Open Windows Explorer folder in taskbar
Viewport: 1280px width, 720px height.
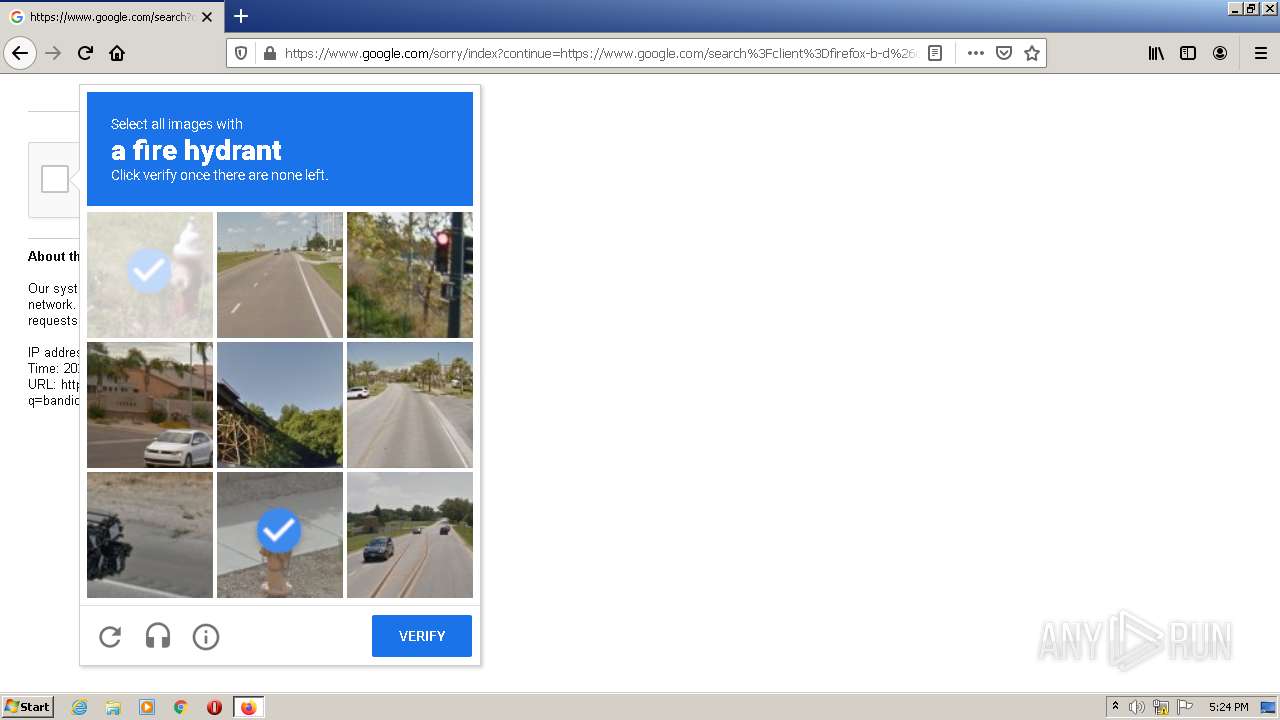113,707
